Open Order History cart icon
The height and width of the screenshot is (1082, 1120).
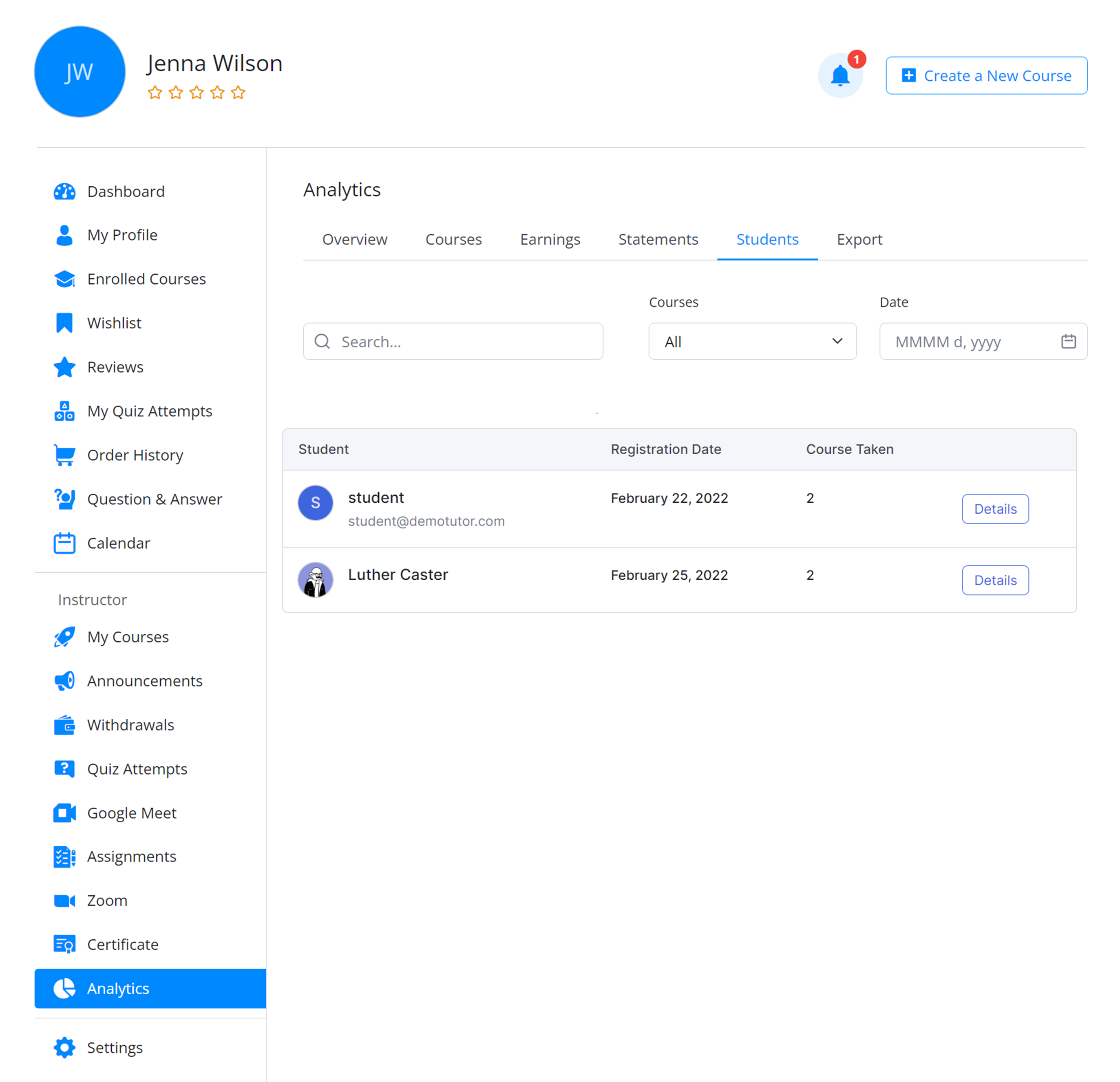click(x=64, y=455)
